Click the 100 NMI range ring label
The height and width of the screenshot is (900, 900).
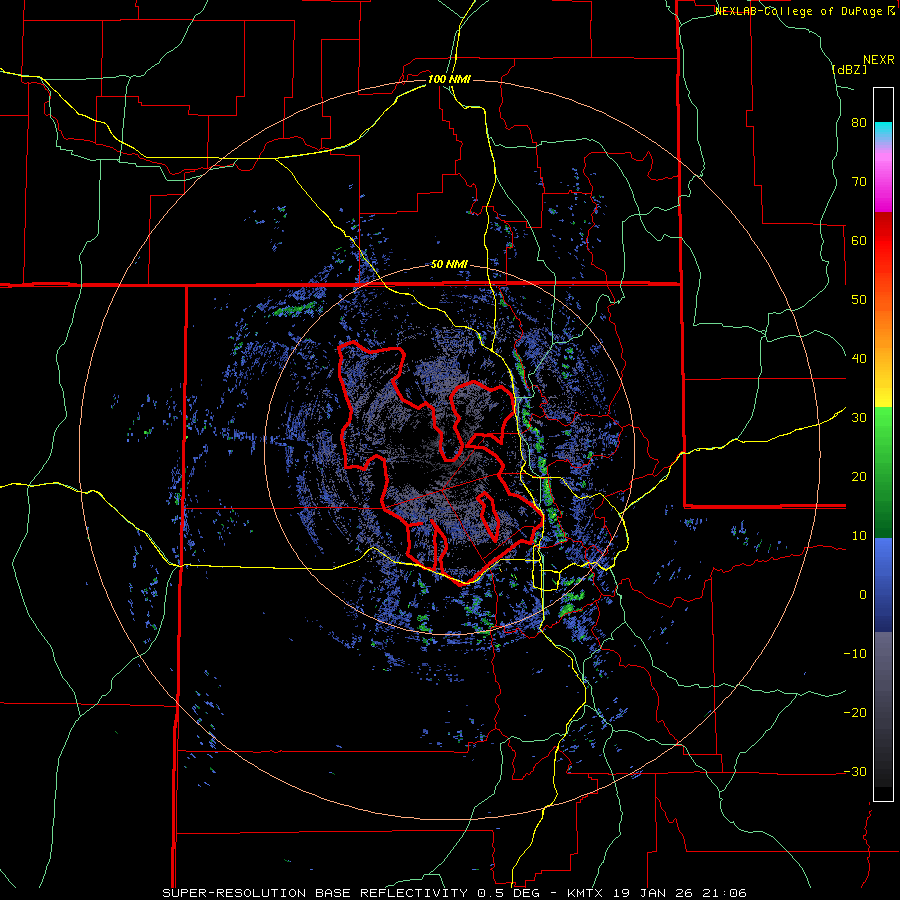(x=449, y=79)
